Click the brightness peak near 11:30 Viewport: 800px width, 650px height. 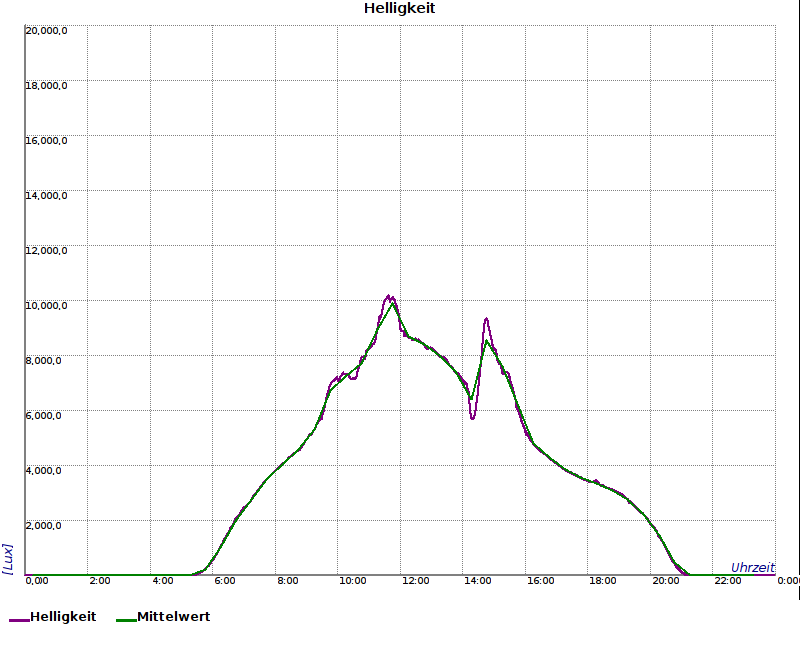point(389,296)
